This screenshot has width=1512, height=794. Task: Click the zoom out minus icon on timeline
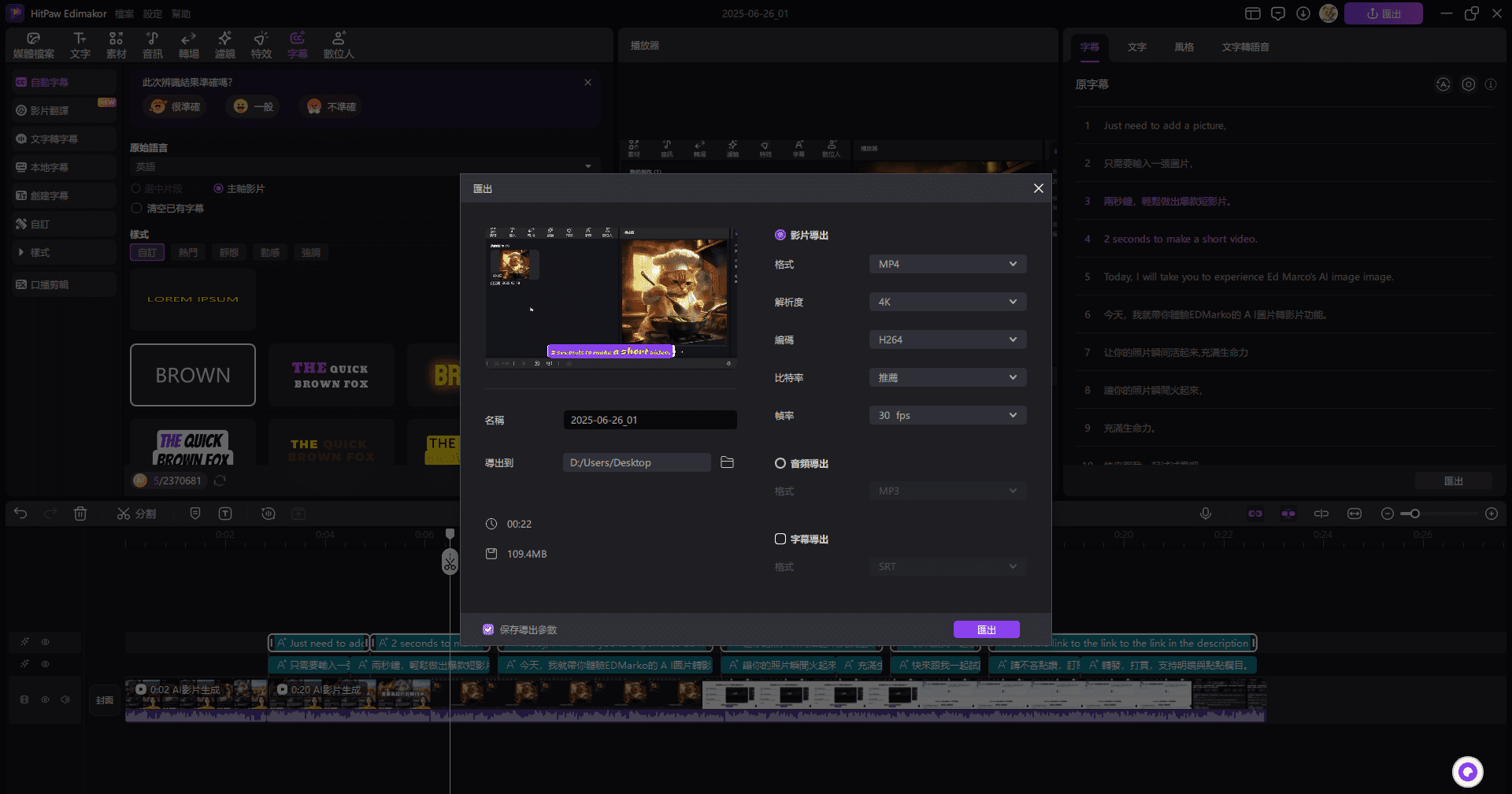1388,514
